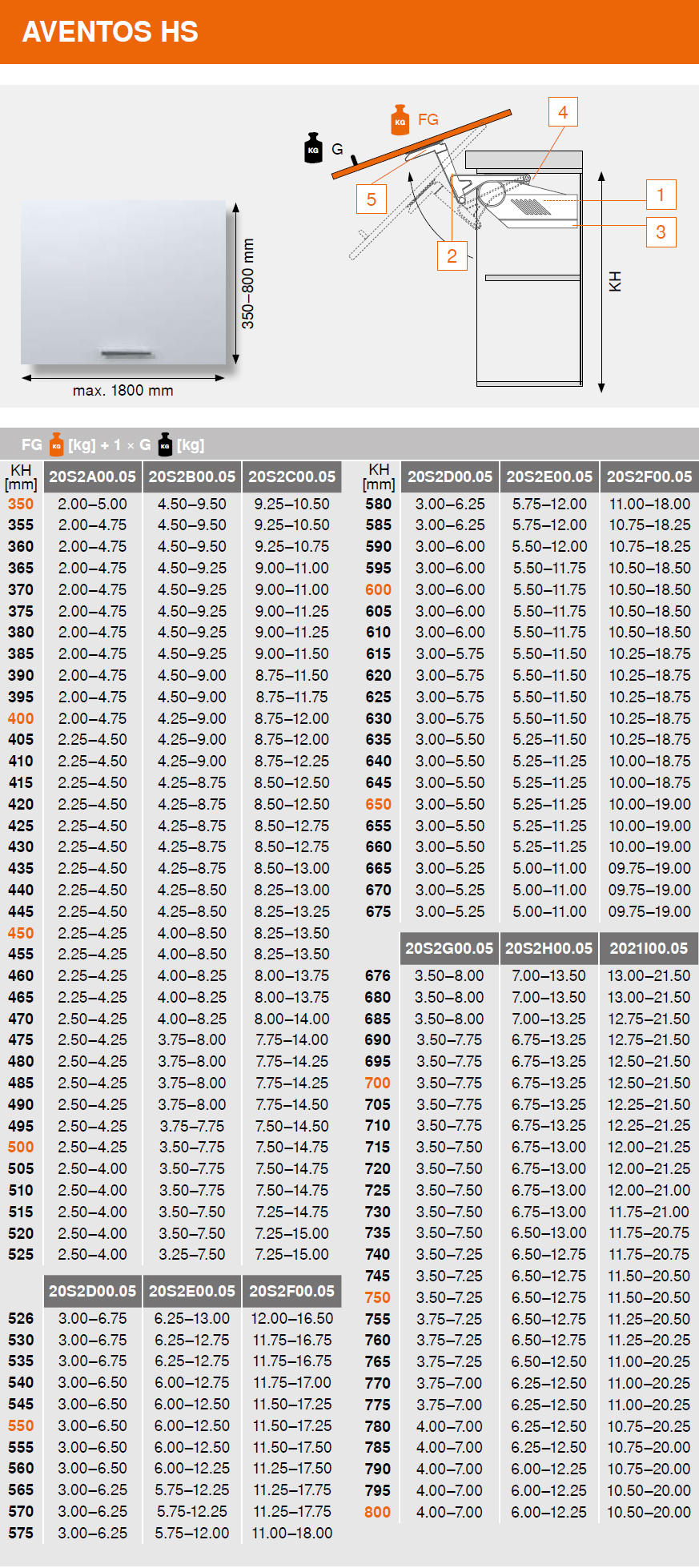Select callout number 4 in the fitting diagram
This screenshot has width=699, height=1568.
[563, 112]
